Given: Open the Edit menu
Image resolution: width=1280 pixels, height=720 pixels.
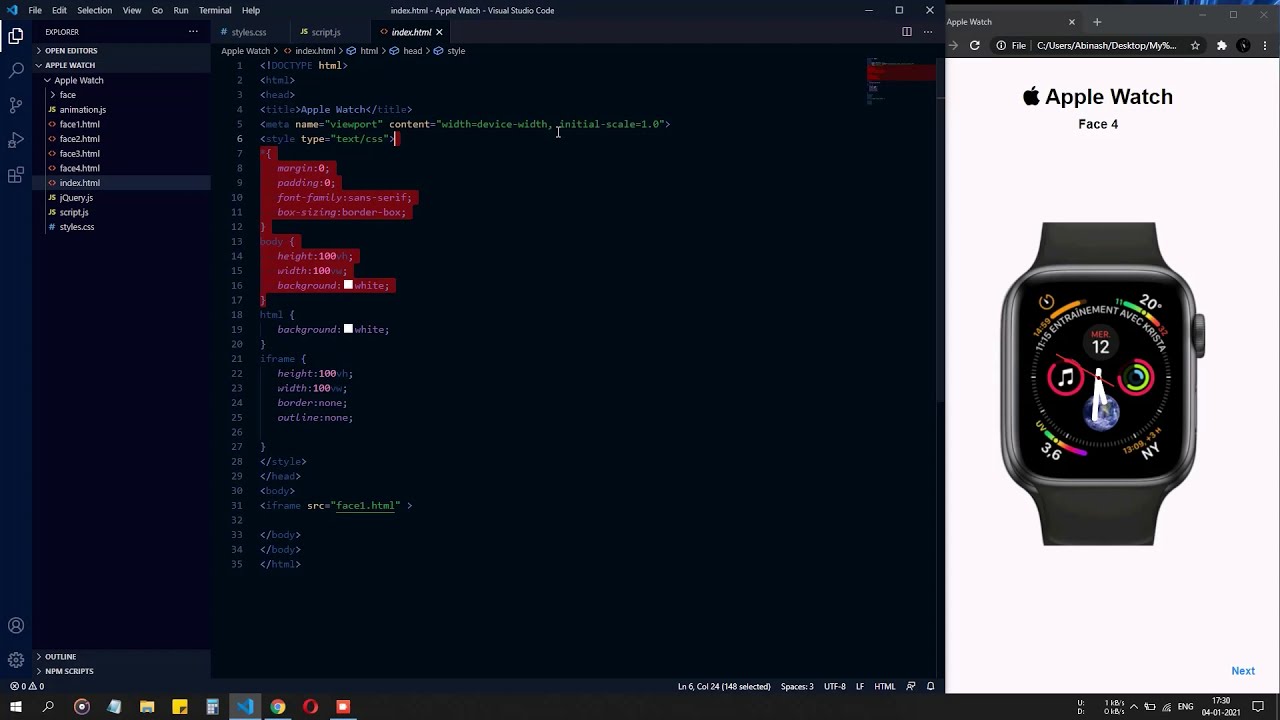Looking at the screenshot, I should point(60,10).
